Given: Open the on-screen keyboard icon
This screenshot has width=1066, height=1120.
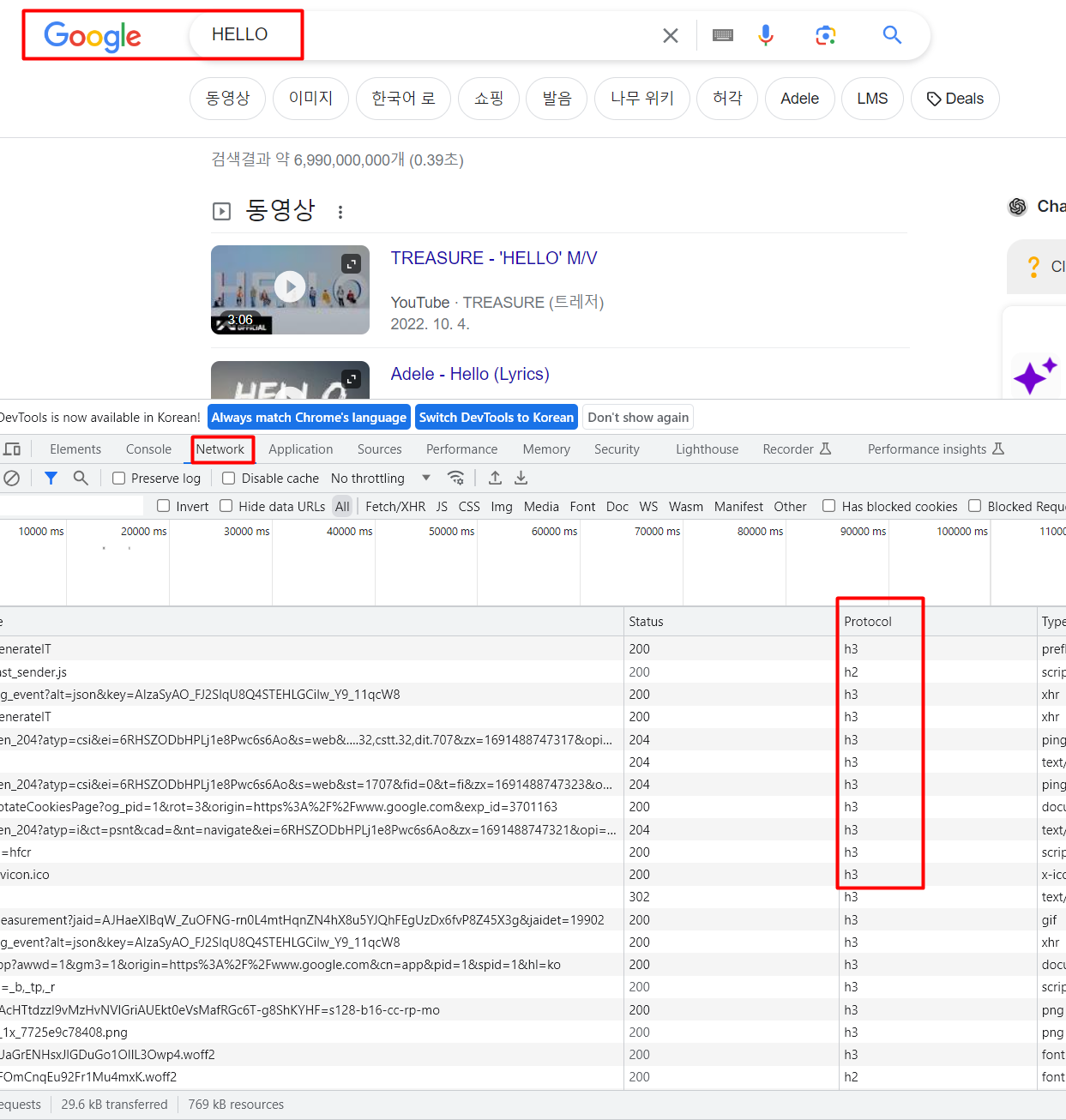Looking at the screenshot, I should tap(723, 35).
